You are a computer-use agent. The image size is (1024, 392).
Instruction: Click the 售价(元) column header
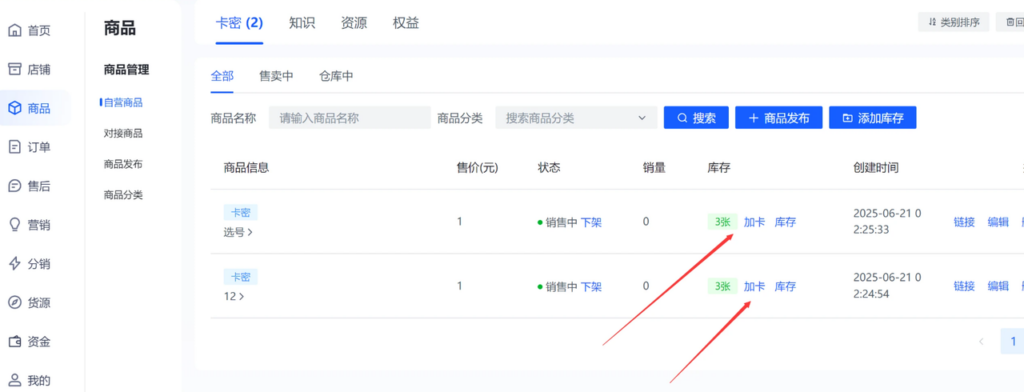point(477,168)
